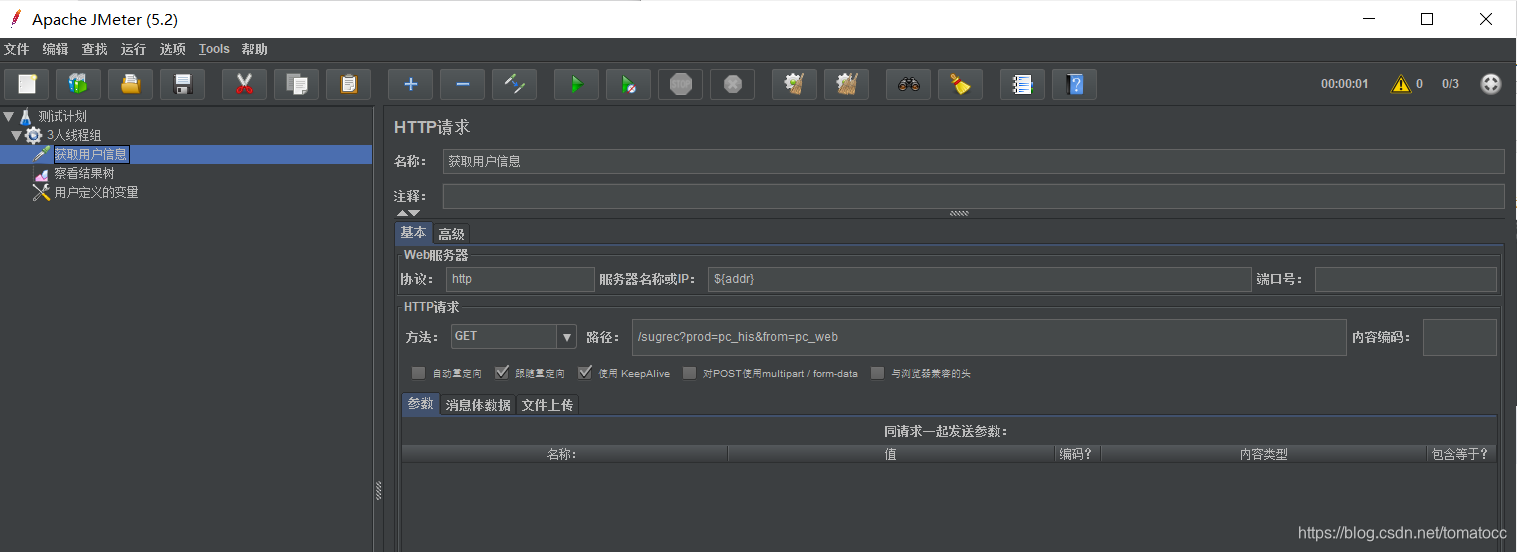
Task: Cut selection with the scissors icon
Action: pyautogui.click(x=244, y=84)
